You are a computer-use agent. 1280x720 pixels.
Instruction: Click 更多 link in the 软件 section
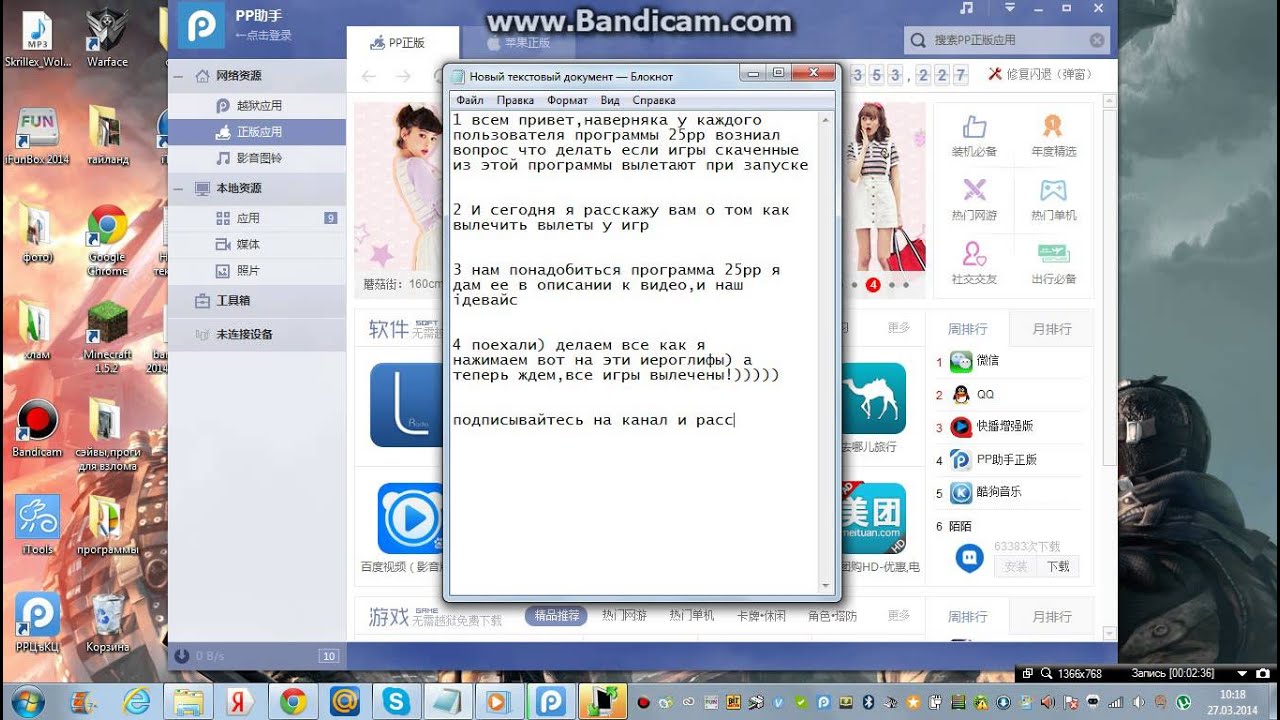click(899, 327)
